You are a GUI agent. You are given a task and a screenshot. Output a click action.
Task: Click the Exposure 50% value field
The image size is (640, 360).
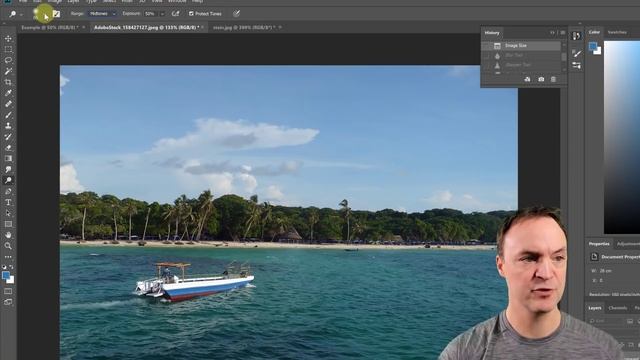point(151,13)
